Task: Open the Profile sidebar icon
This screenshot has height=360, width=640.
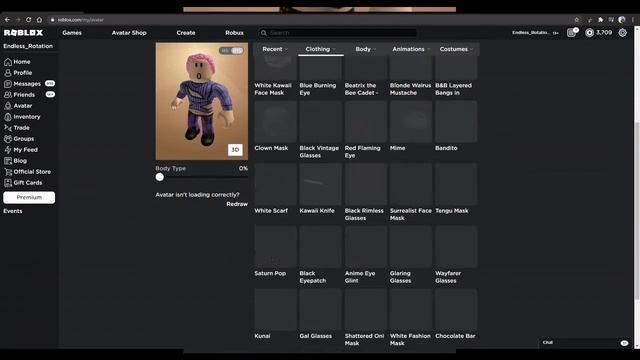Action: click(x=8, y=73)
